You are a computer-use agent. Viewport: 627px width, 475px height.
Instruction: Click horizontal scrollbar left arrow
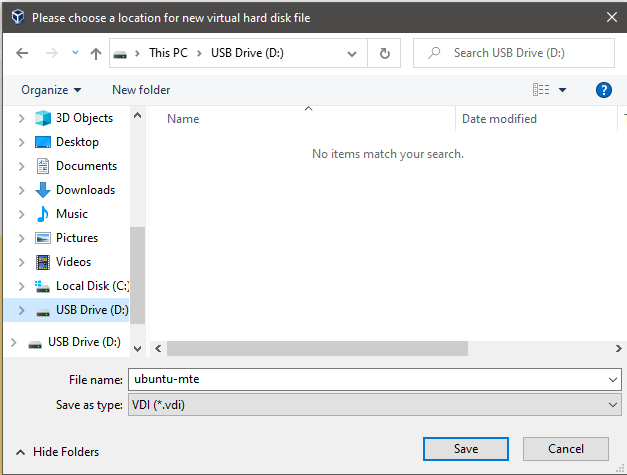pyautogui.click(x=158, y=349)
